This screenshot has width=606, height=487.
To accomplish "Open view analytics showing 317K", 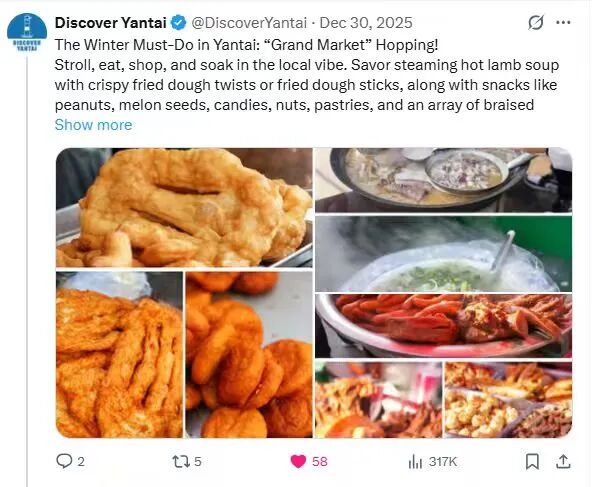I will pyautogui.click(x=415, y=461).
